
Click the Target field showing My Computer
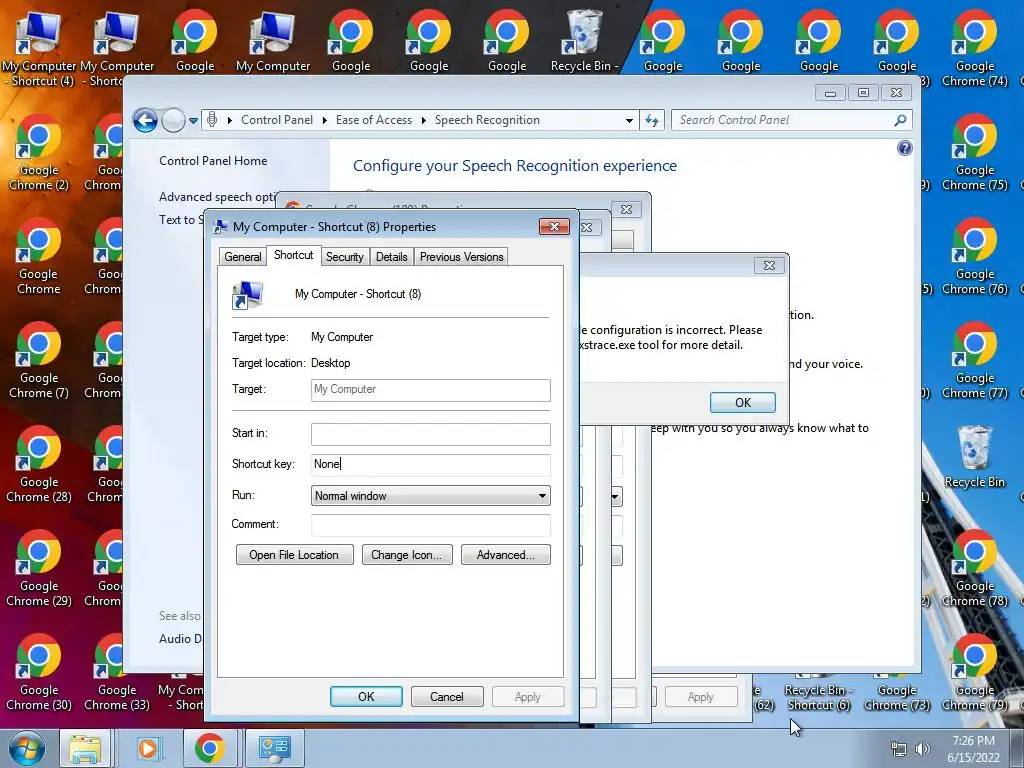pyautogui.click(x=430, y=390)
